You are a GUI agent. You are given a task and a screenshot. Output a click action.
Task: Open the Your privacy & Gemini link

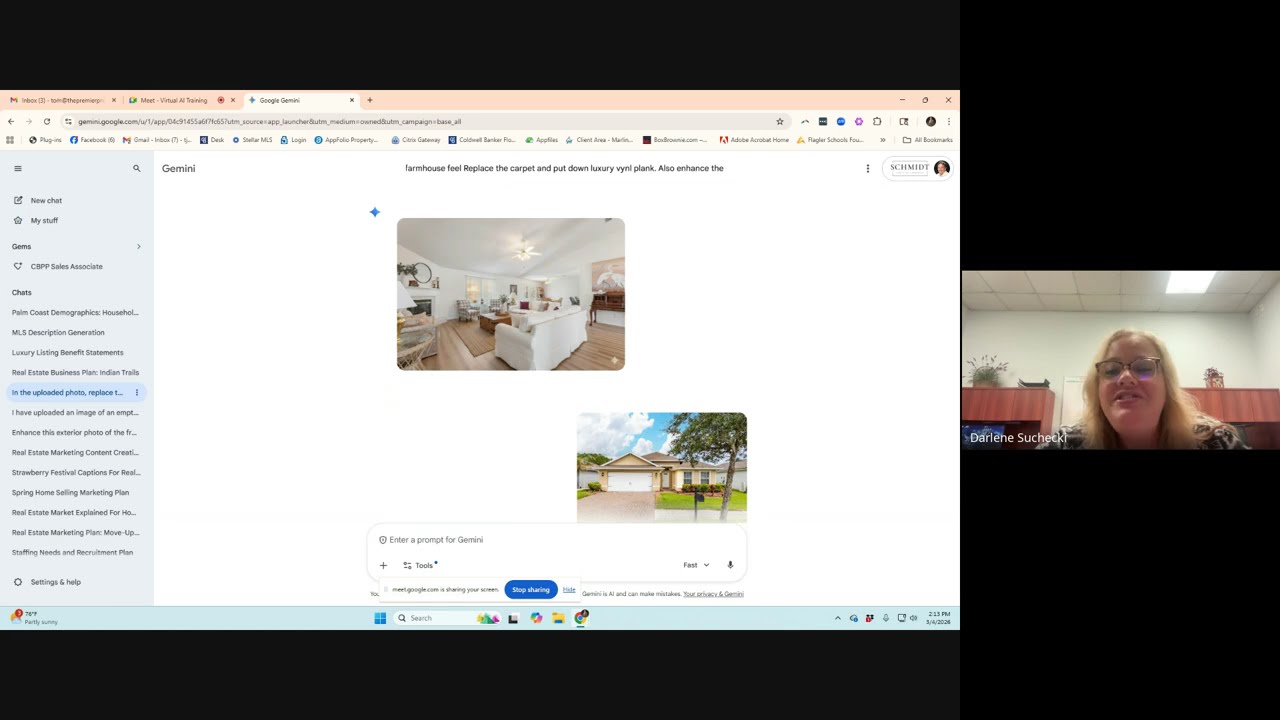coord(713,594)
